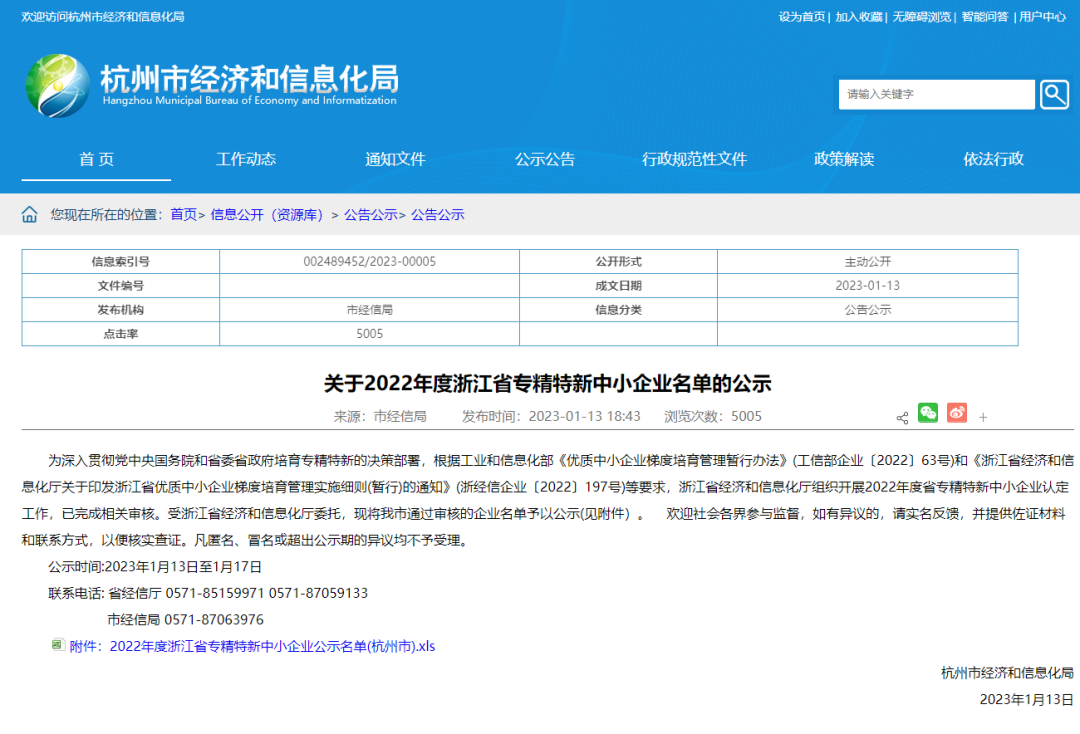Open the 公示公告 navigation item
1080x734 pixels.
tap(545, 159)
